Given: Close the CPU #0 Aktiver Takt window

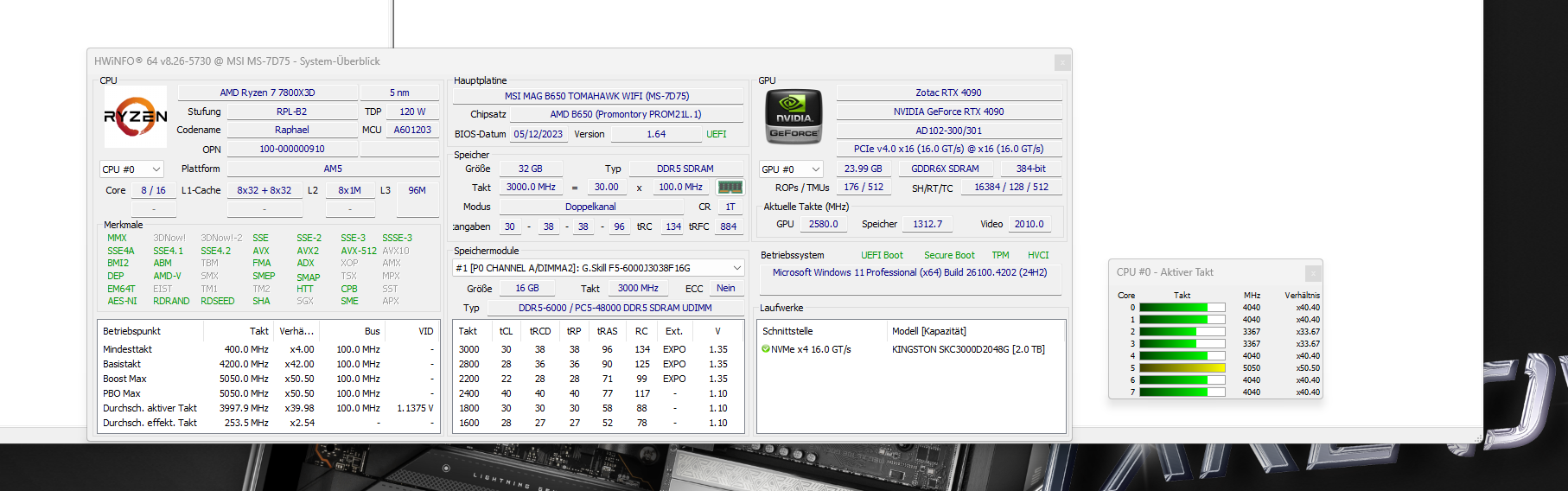Looking at the screenshot, I should pos(1313,273).
